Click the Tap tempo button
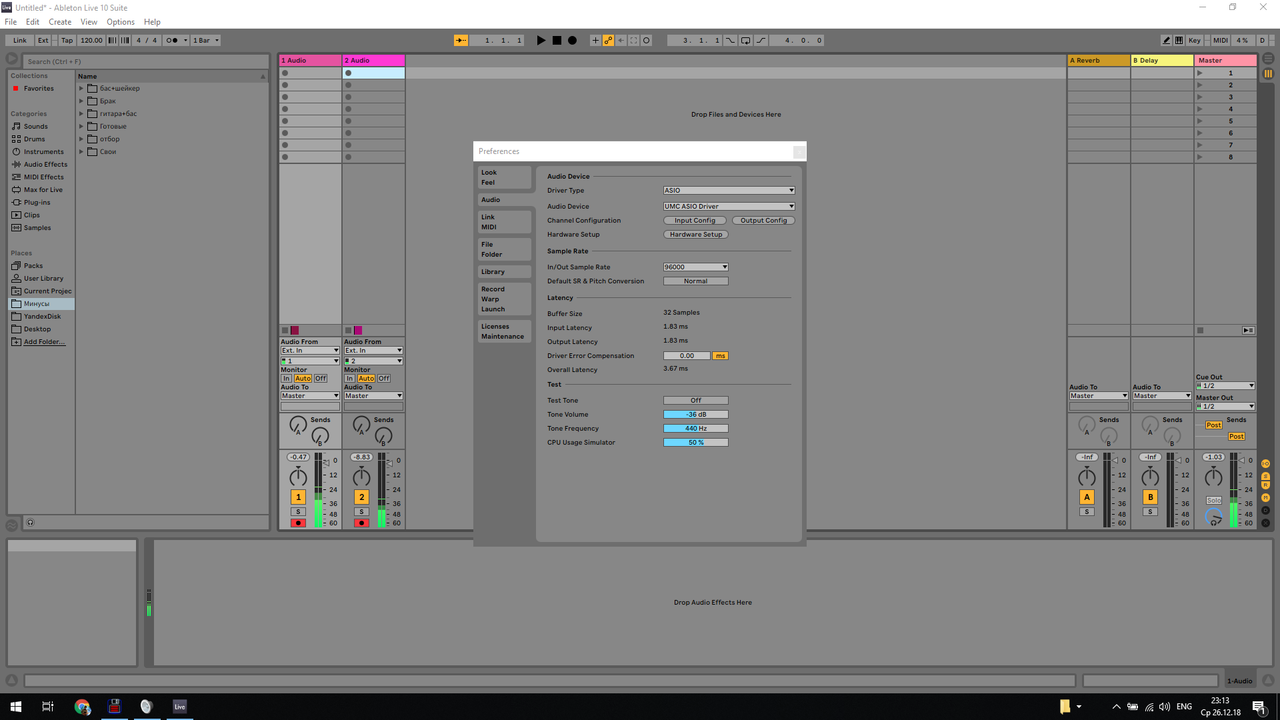The image size is (1280, 720). point(67,40)
